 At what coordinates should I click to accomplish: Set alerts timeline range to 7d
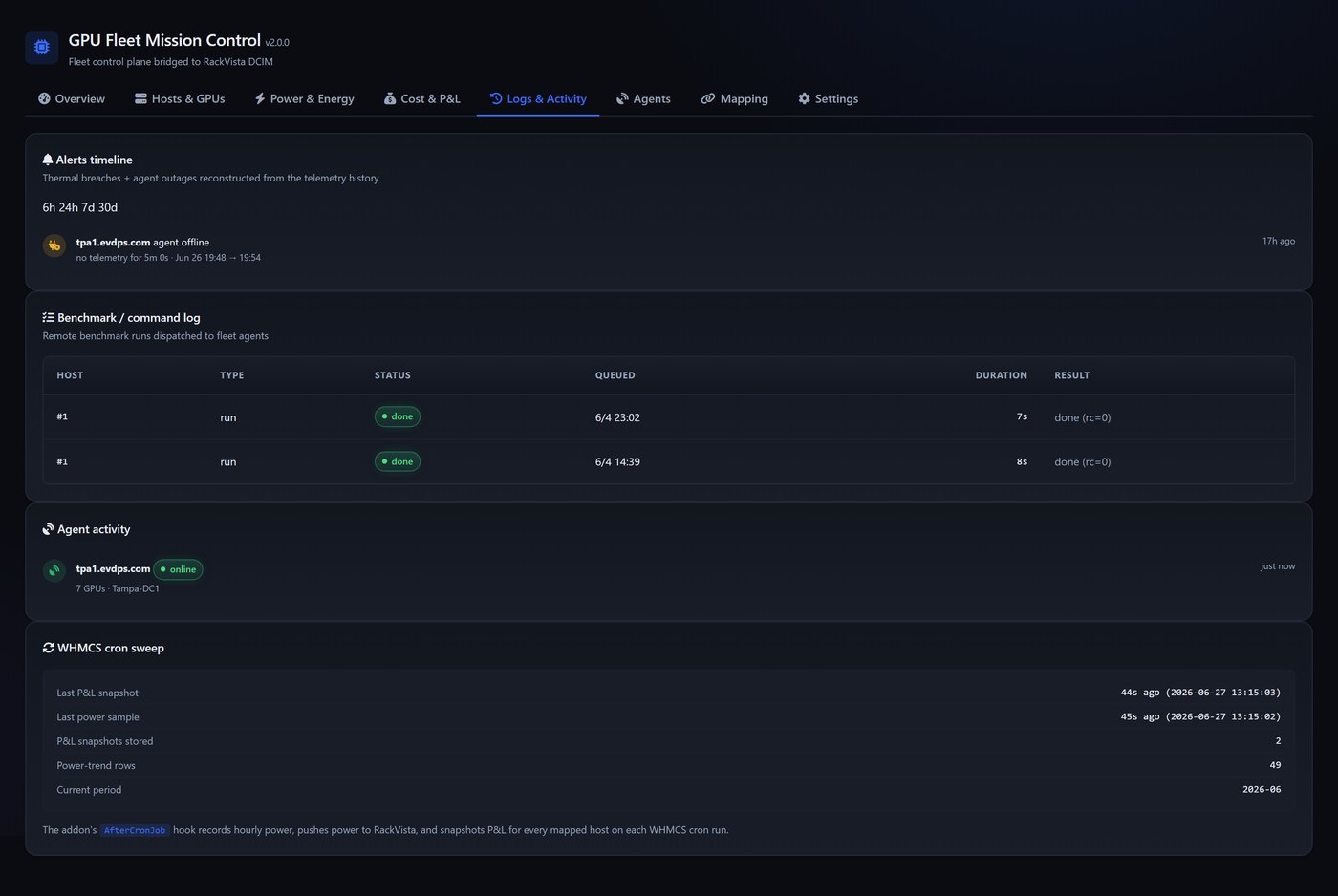click(x=87, y=207)
